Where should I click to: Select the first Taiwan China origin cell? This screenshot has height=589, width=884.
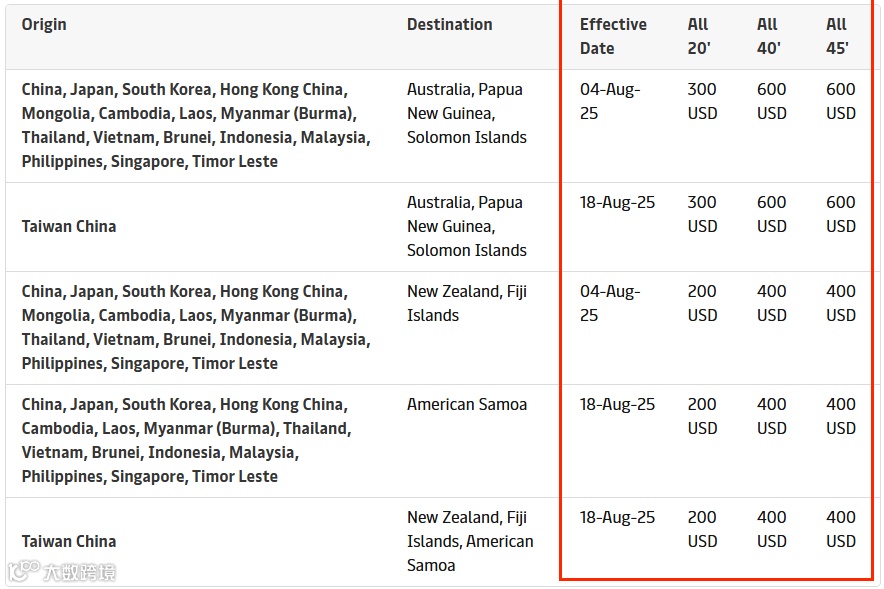coord(69,227)
